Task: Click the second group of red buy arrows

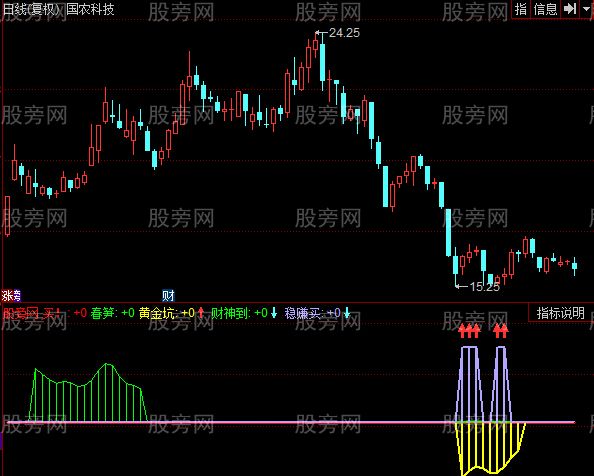Action: [x=501, y=331]
